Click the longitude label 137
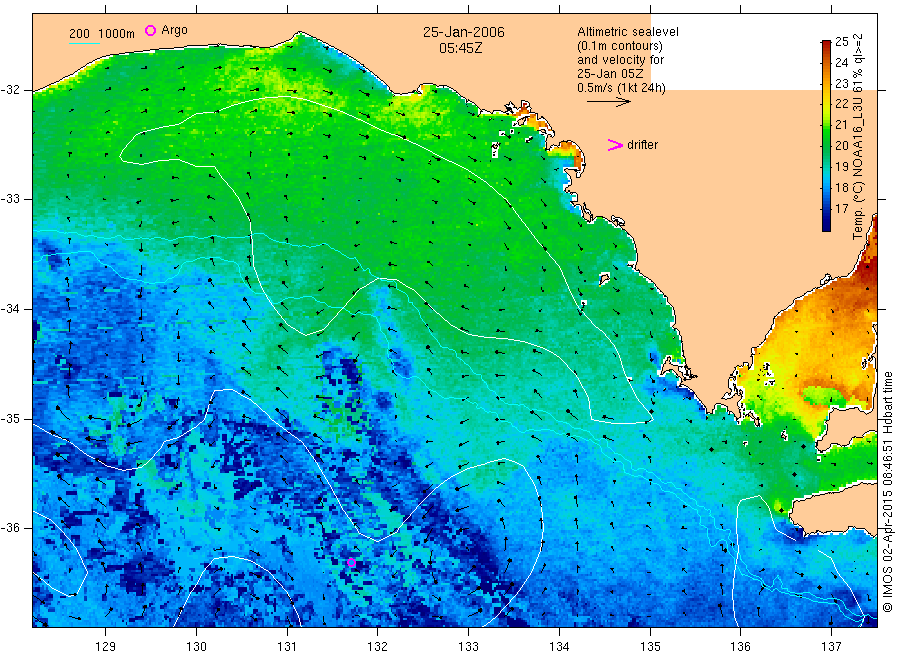This screenshot has height=660, width=900. [831, 646]
